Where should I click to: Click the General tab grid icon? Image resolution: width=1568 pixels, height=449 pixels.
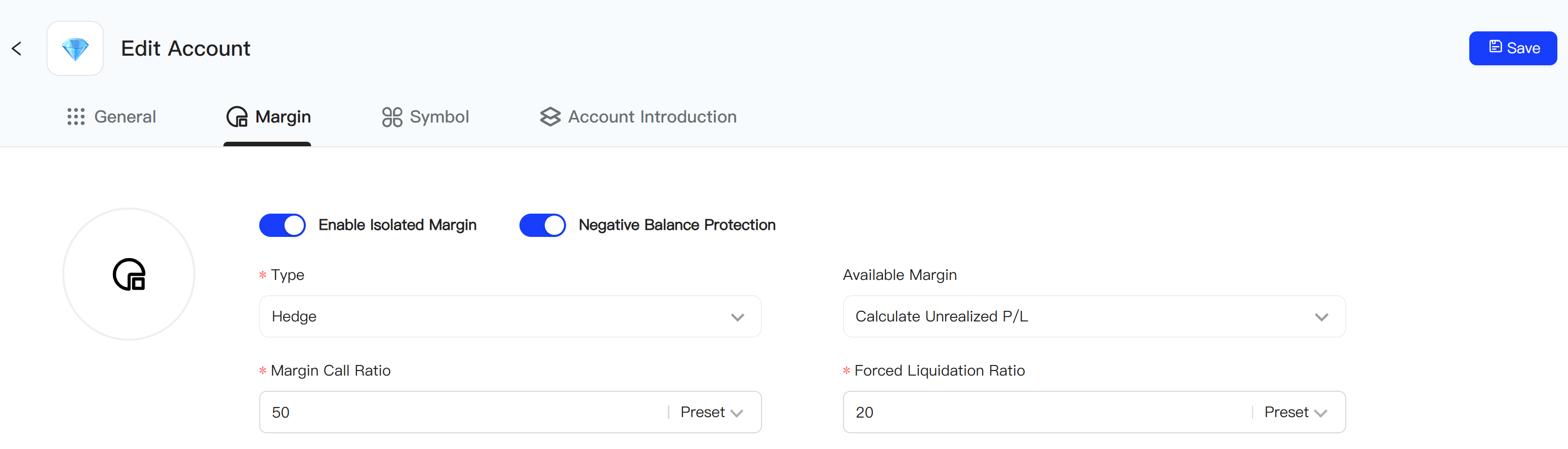[76, 117]
